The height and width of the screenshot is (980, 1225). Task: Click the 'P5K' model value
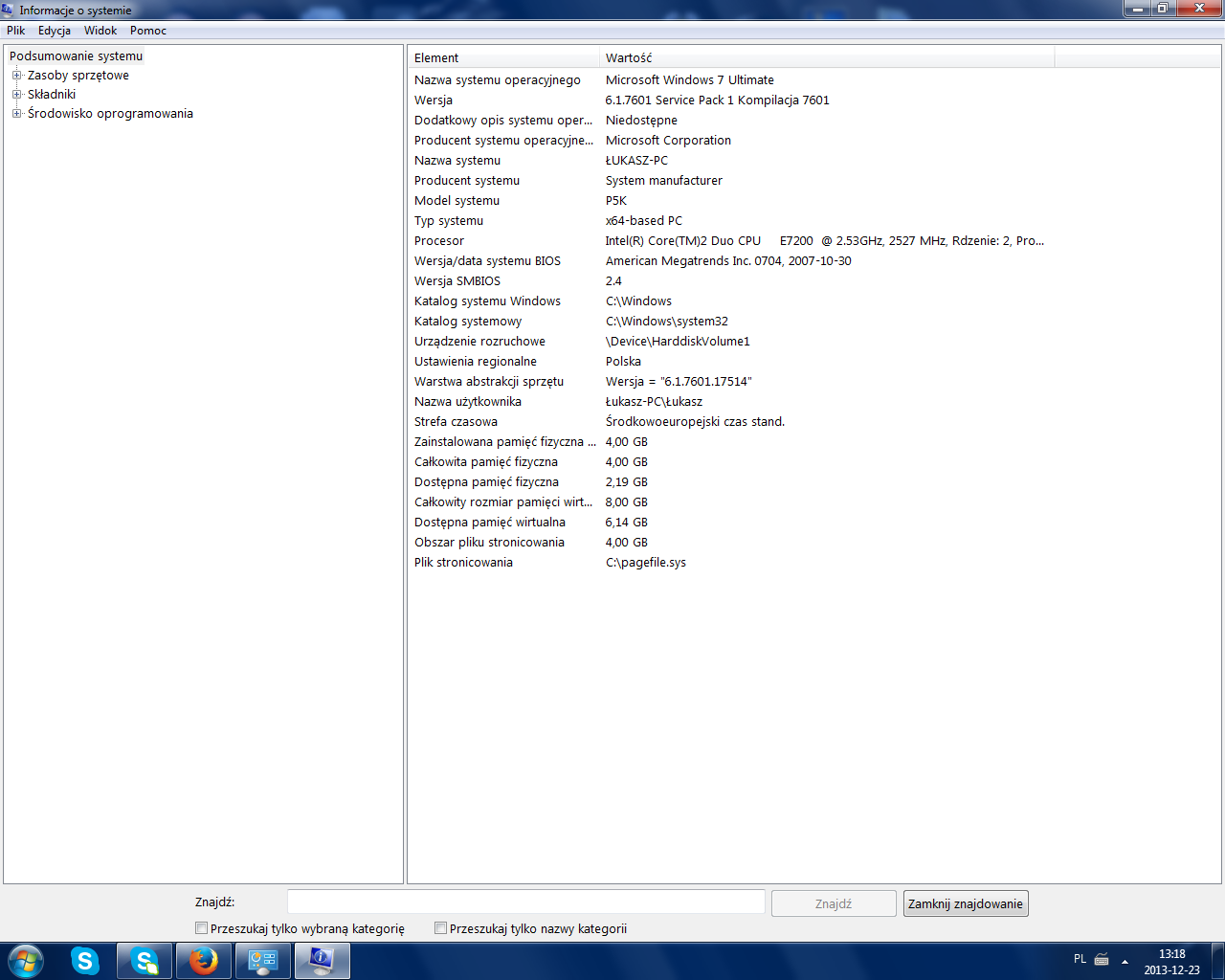point(616,200)
